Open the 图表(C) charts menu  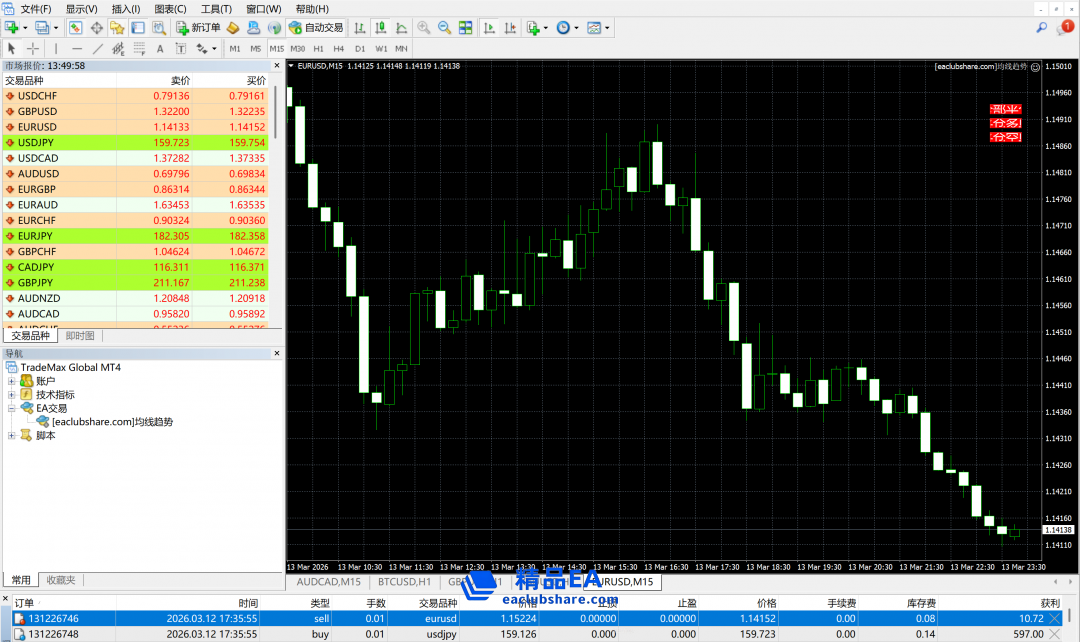[170, 9]
